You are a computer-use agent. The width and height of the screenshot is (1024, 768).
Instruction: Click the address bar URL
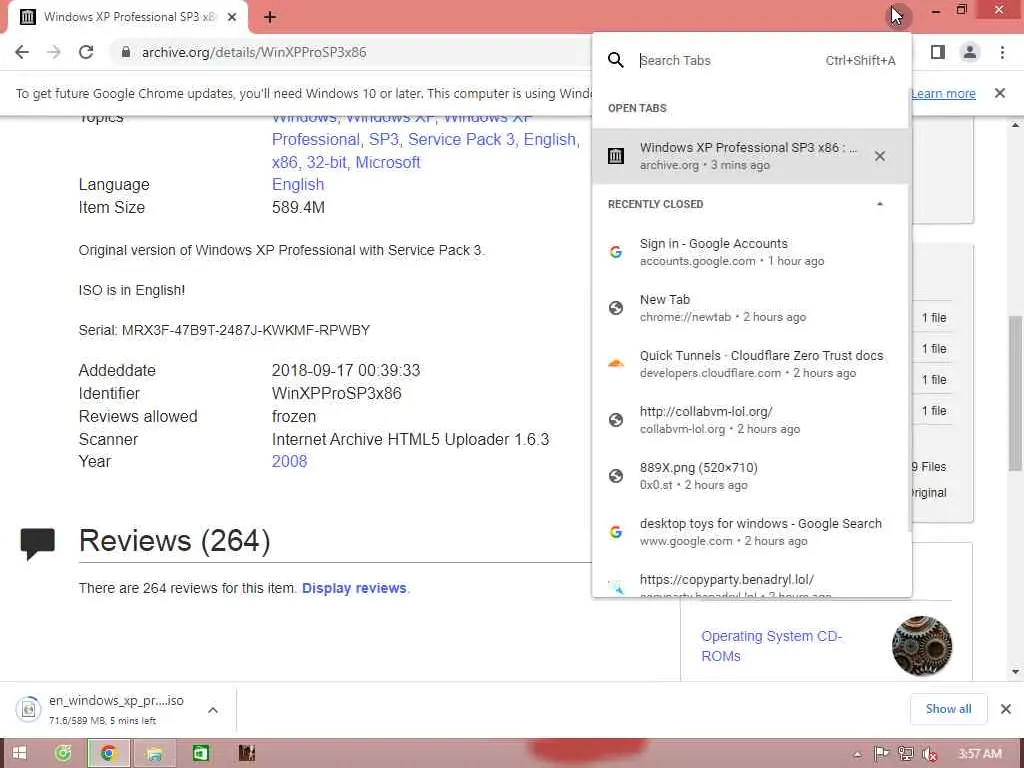253,52
